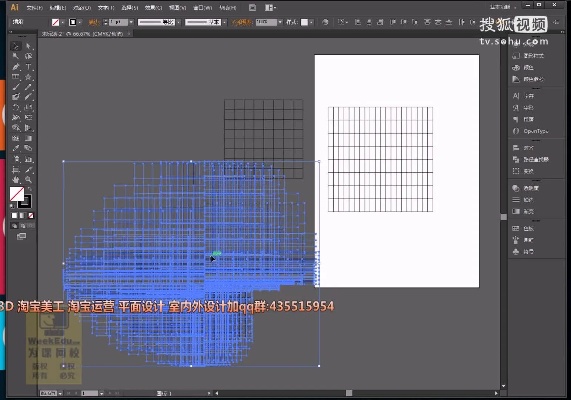Select the Direct Selection tool
Image resolution: width=571 pixels, height=400 pixels.
coord(28,46)
